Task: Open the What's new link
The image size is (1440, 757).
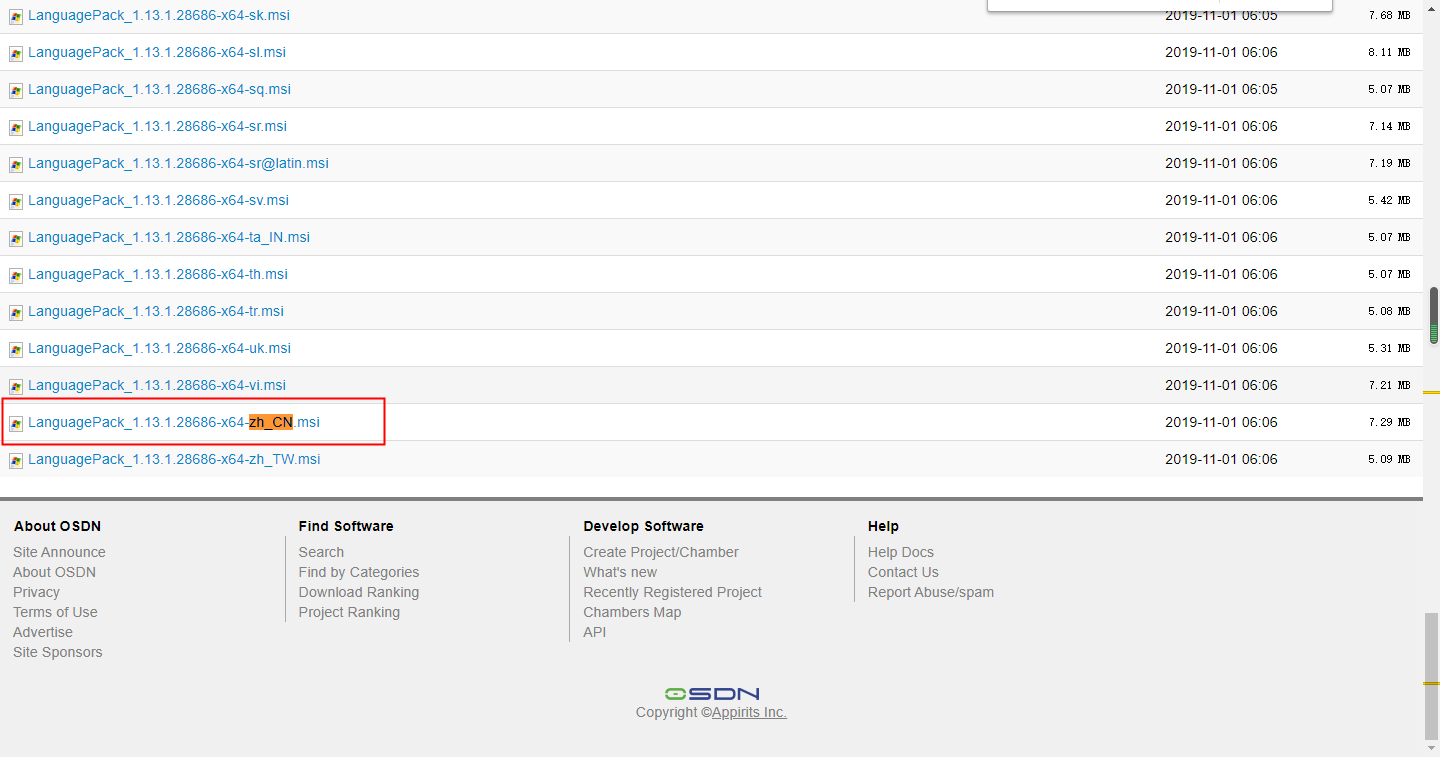Action: [x=620, y=572]
